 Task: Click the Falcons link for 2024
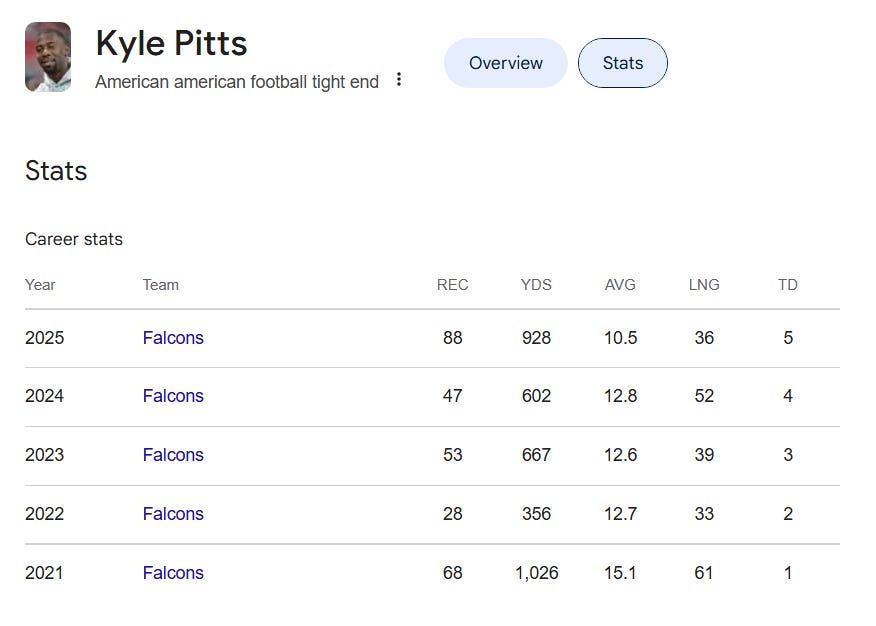coord(173,396)
